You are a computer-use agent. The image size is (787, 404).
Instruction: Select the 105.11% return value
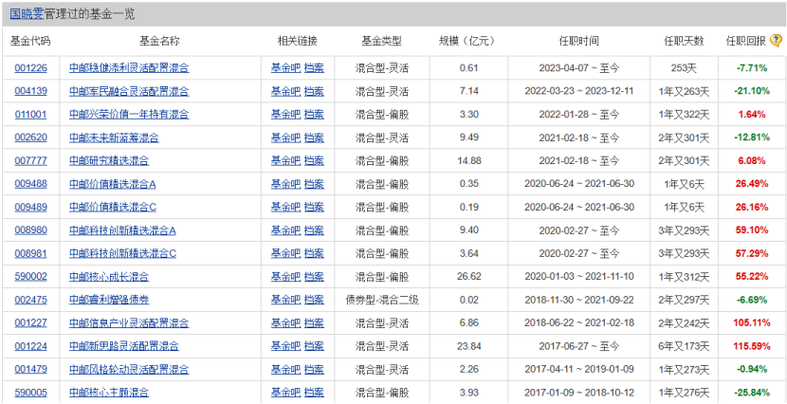click(751, 323)
